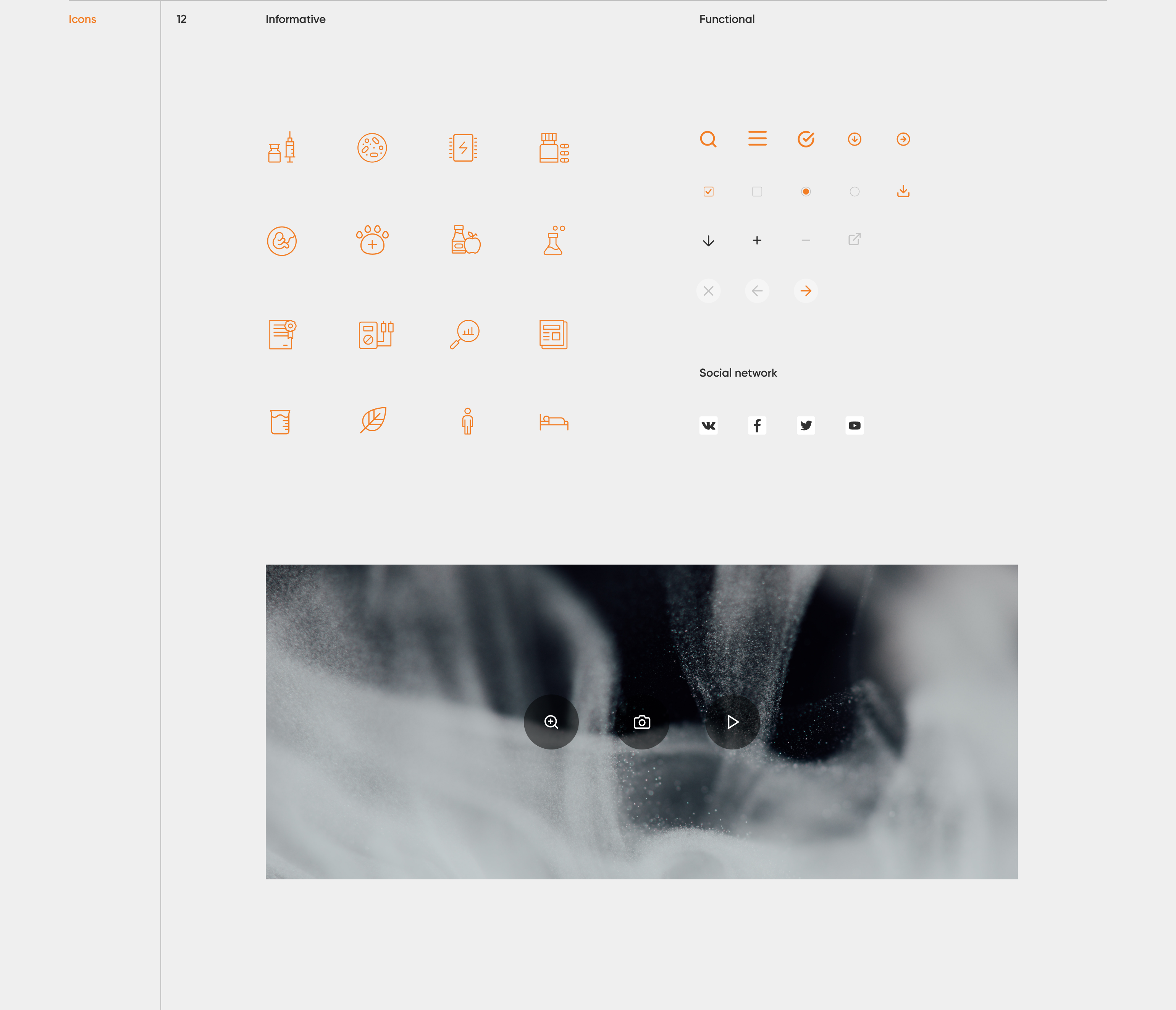
Task: Click the black plus expand icon
Action: [757, 241]
